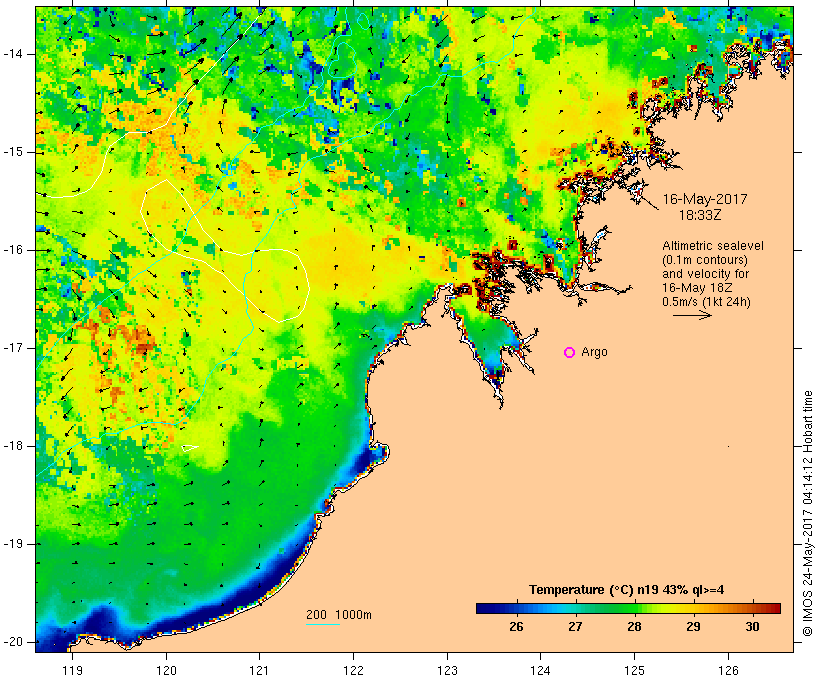The height and width of the screenshot is (680, 820).
Task: Click the cyan line under depth legend
Action: [323, 624]
